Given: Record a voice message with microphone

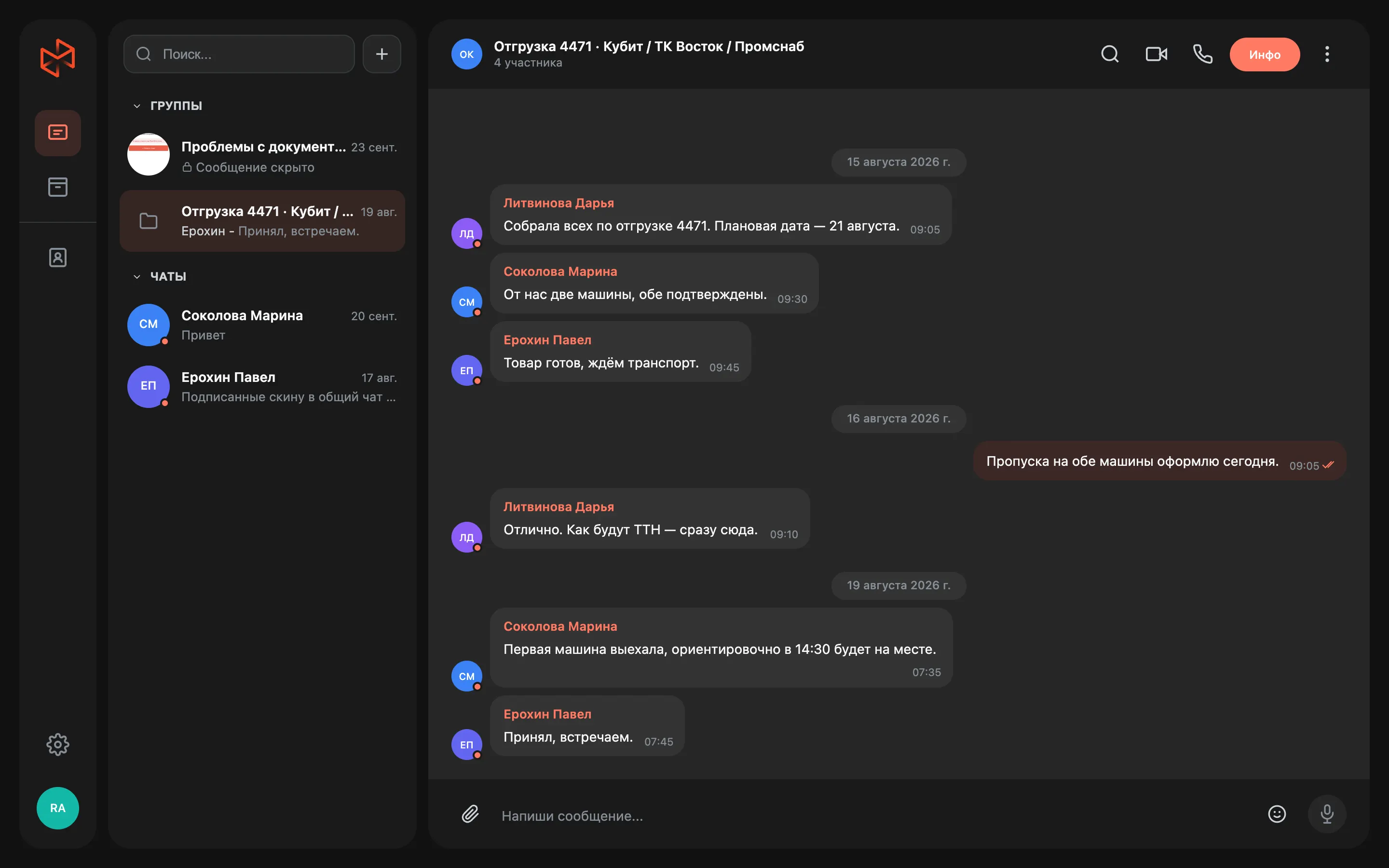Looking at the screenshot, I should coord(1327,814).
